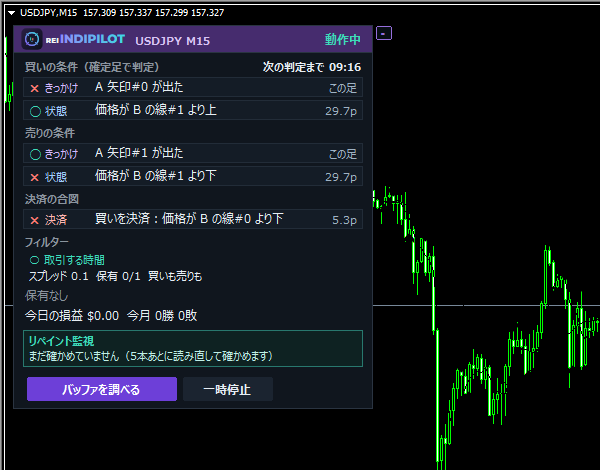The height and width of the screenshot is (470, 600).
Task: Click the 保有なし status text
Action: click(x=46, y=296)
